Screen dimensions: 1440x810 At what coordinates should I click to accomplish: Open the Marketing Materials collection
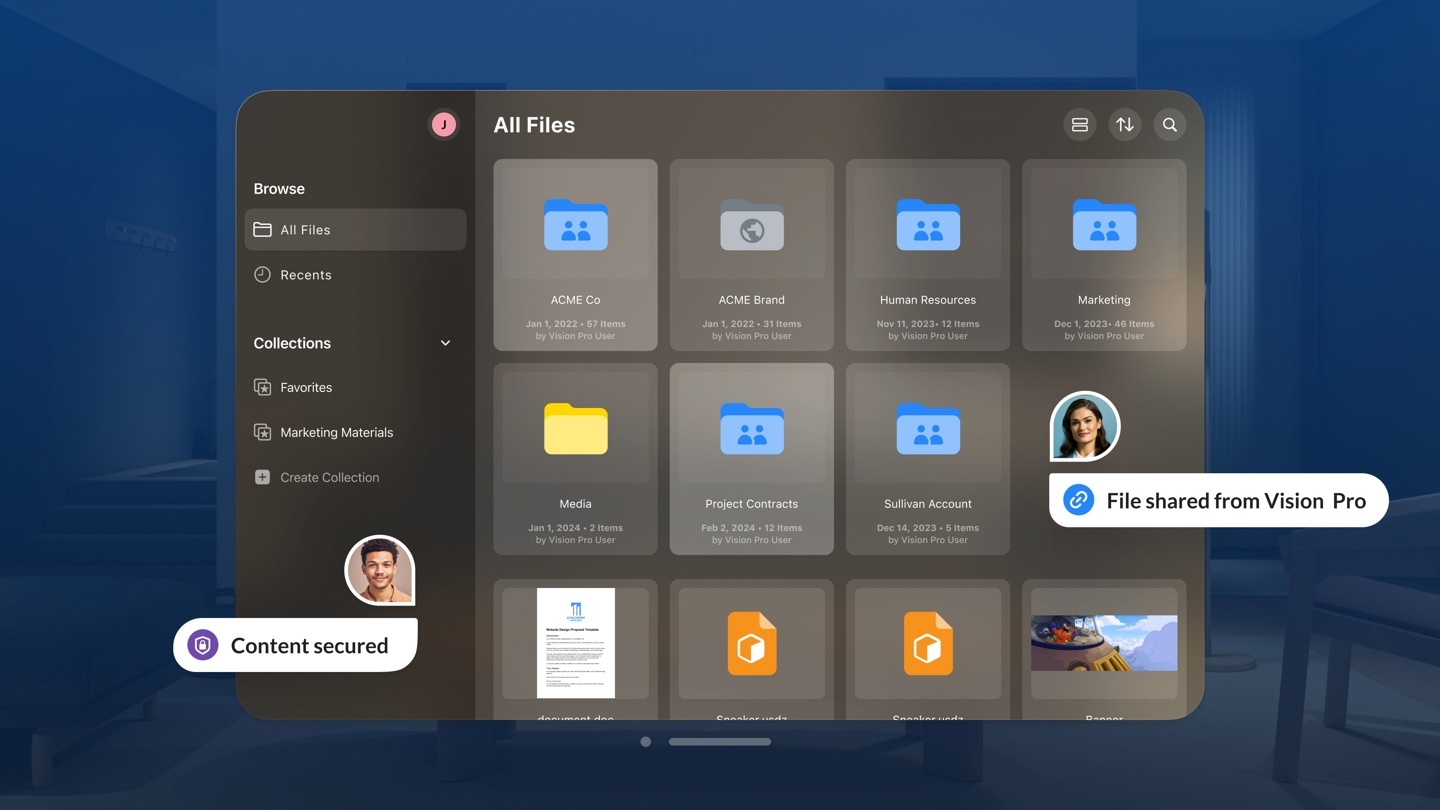[335, 433]
